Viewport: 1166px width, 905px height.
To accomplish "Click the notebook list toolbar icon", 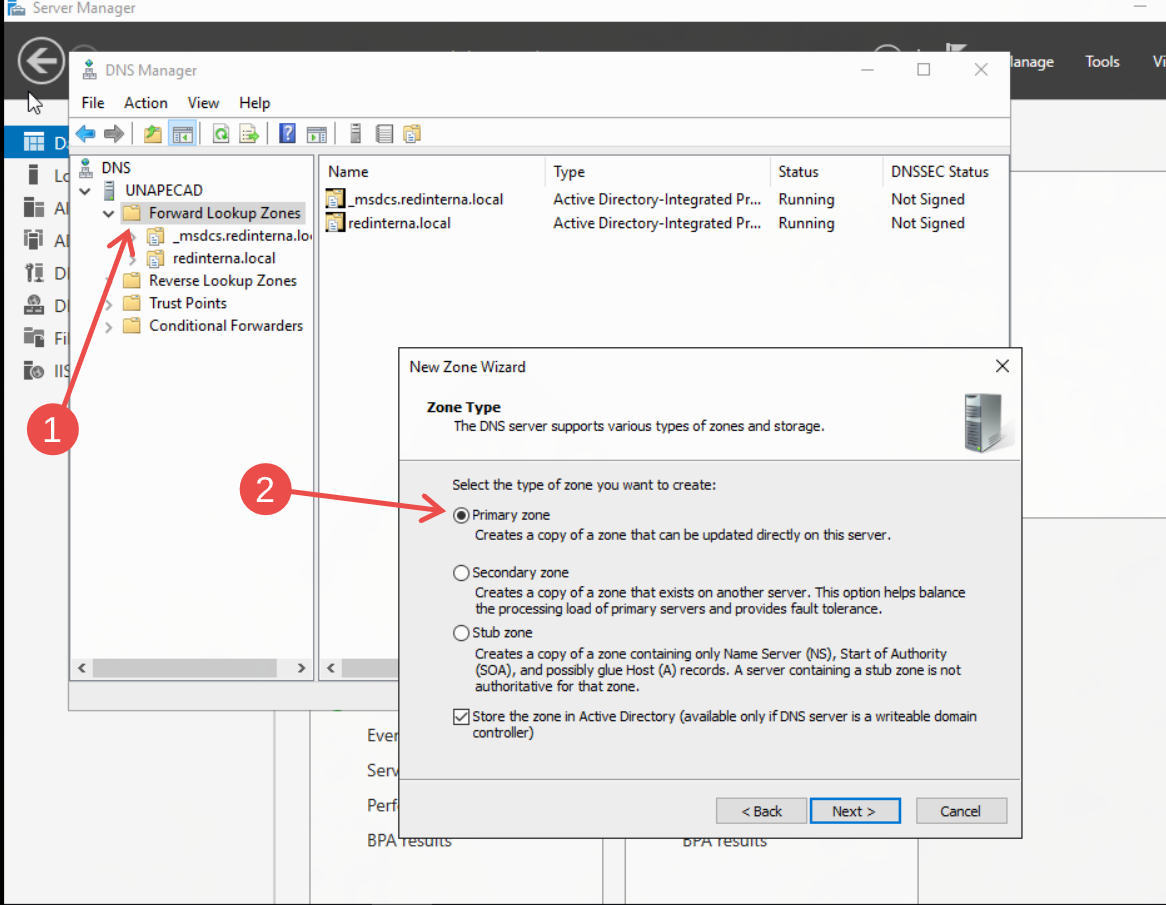I will pyautogui.click(x=384, y=134).
